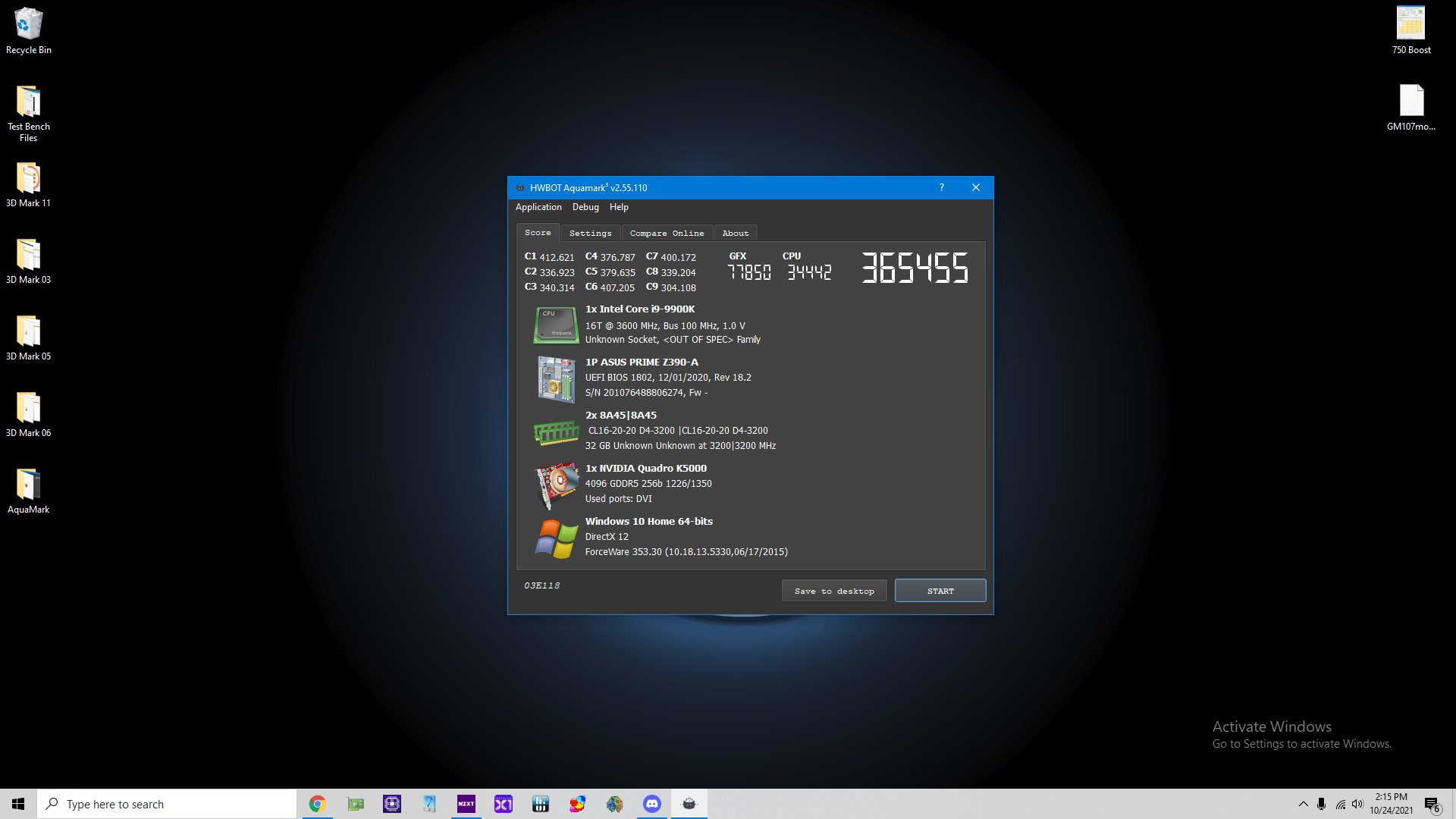Open the notification center icon
Image resolution: width=1456 pixels, height=819 pixels.
pos(1432,804)
